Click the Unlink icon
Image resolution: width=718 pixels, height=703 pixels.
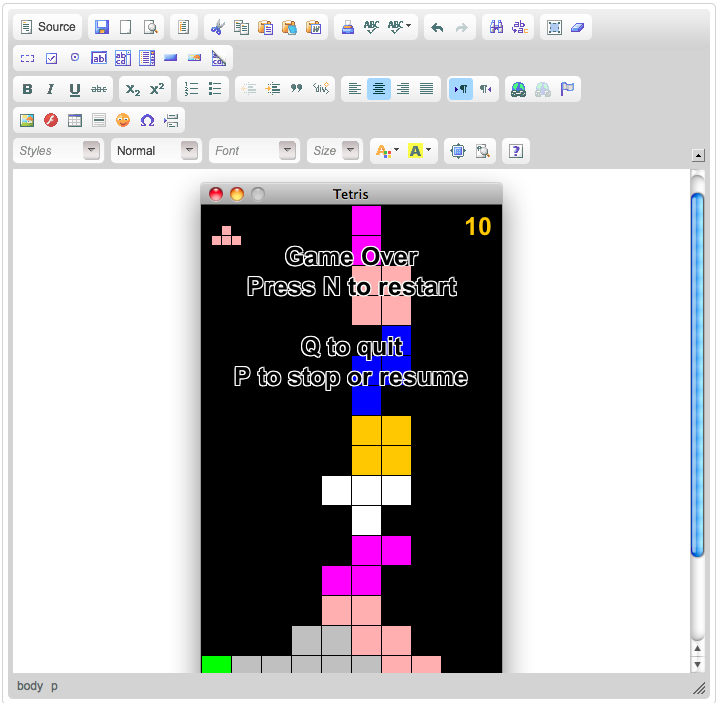pyautogui.click(x=543, y=89)
